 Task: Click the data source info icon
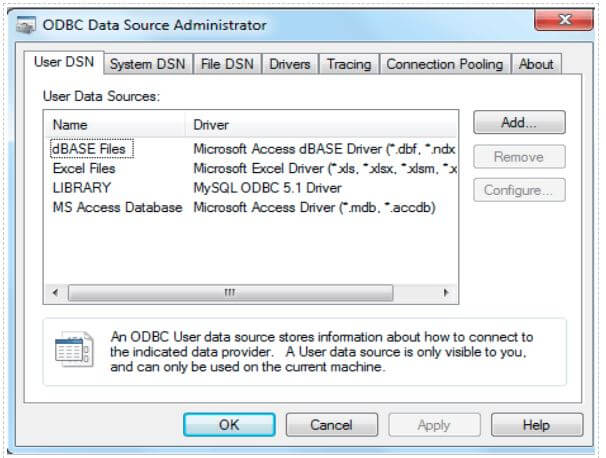pyautogui.click(x=74, y=350)
